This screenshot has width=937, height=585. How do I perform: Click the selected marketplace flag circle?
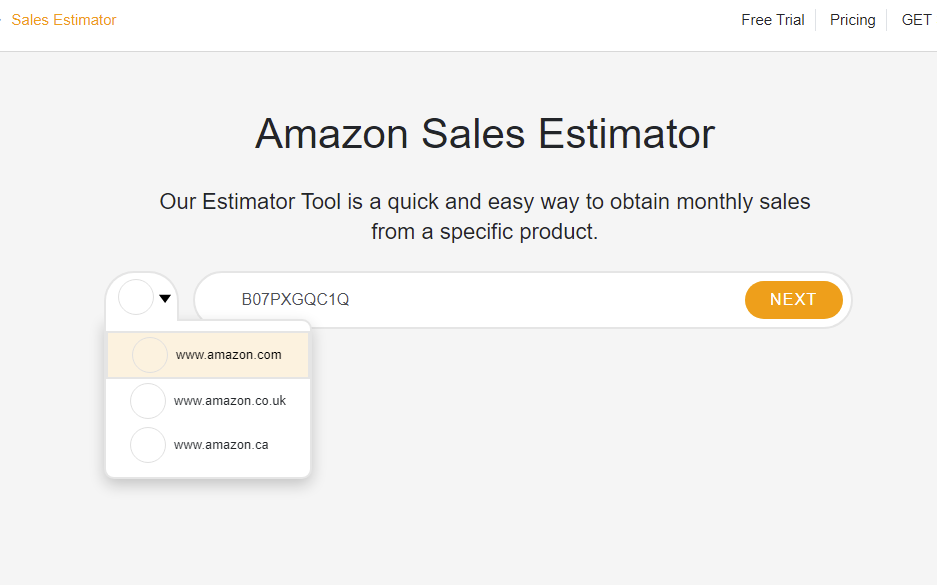(136, 297)
